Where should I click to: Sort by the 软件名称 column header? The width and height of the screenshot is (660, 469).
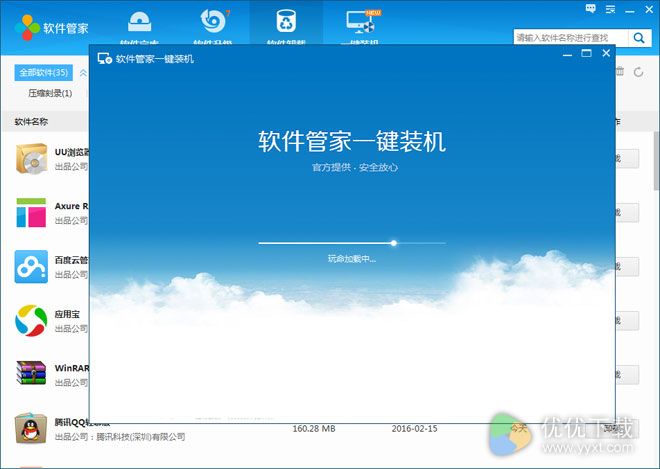tap(31, 122)
